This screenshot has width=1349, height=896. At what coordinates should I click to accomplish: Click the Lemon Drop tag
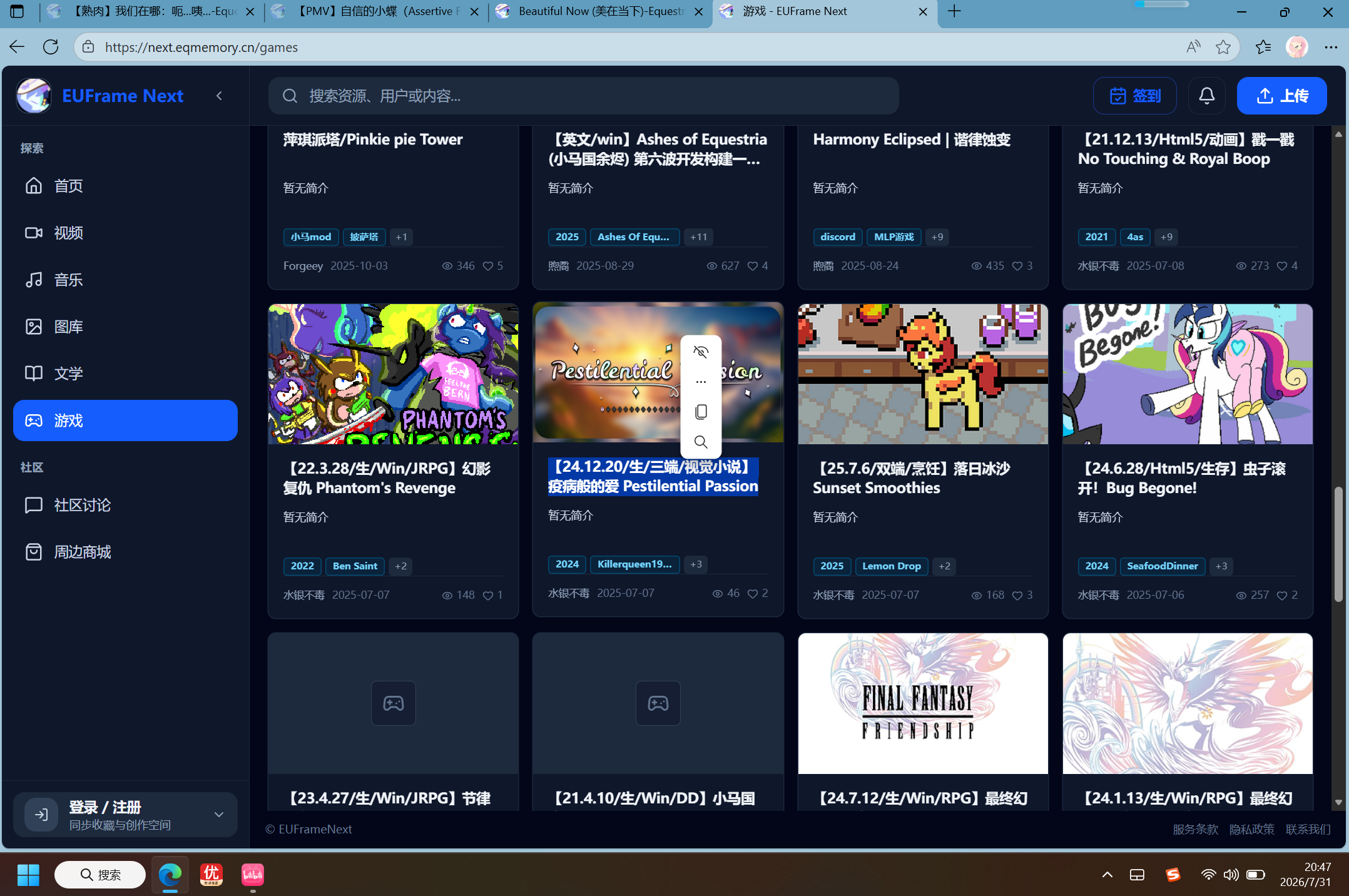pyautogui.click(x=892, y=566)
